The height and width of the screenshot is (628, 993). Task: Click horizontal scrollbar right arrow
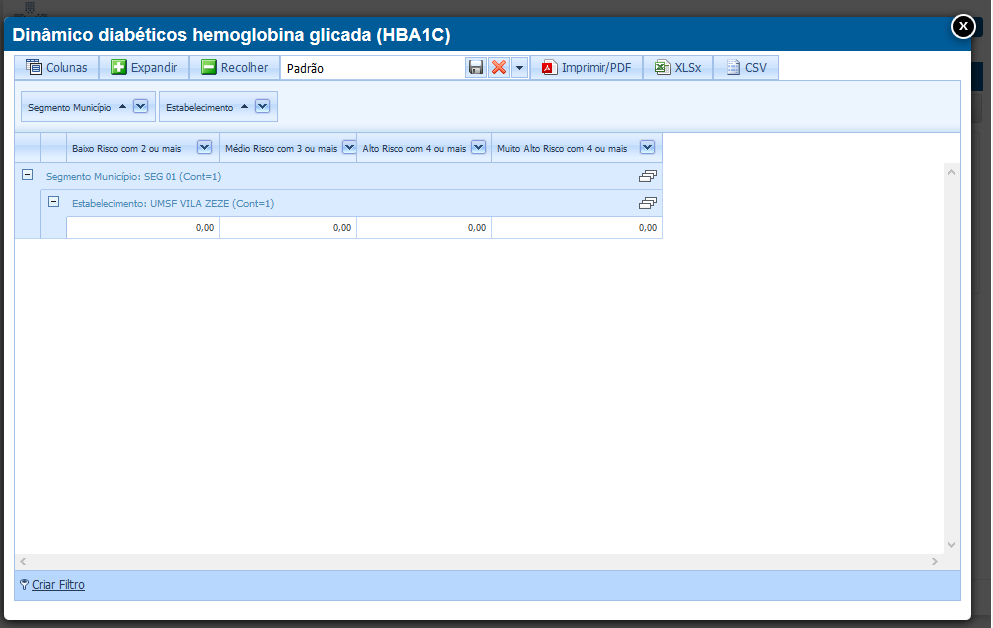935,562
